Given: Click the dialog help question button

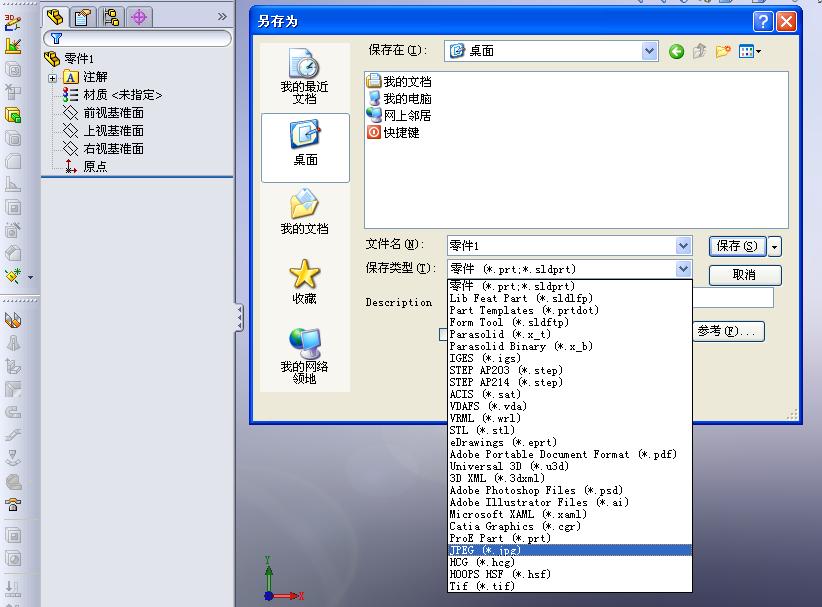Looking at the screenshot, I should pyautogui.click(x=763, y=21).
